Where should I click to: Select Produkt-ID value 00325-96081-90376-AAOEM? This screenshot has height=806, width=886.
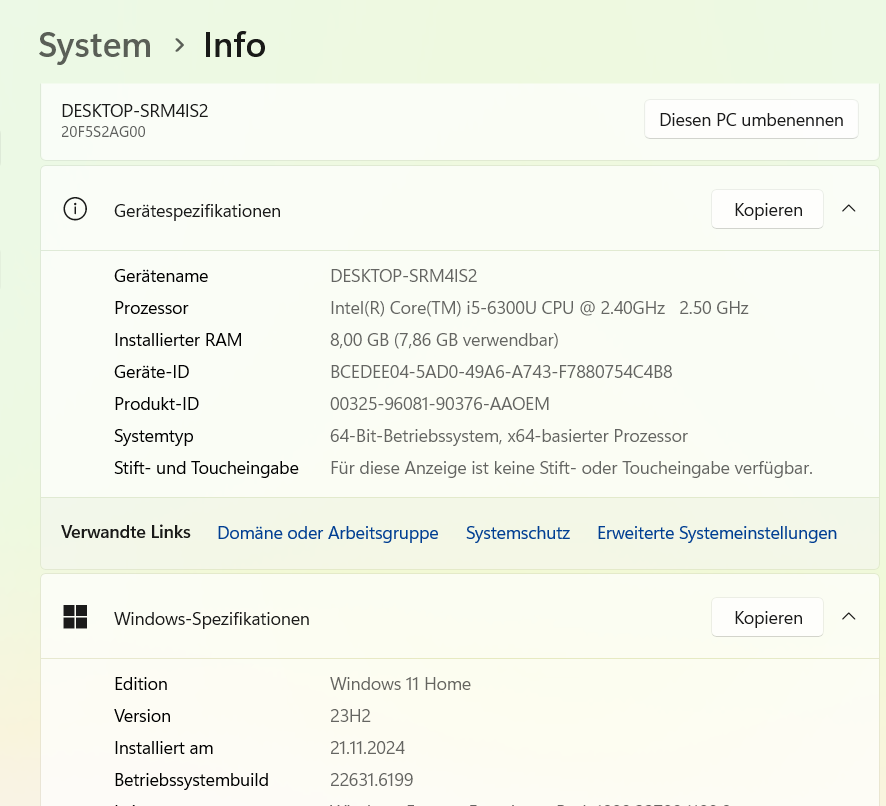tap(440, 404)
